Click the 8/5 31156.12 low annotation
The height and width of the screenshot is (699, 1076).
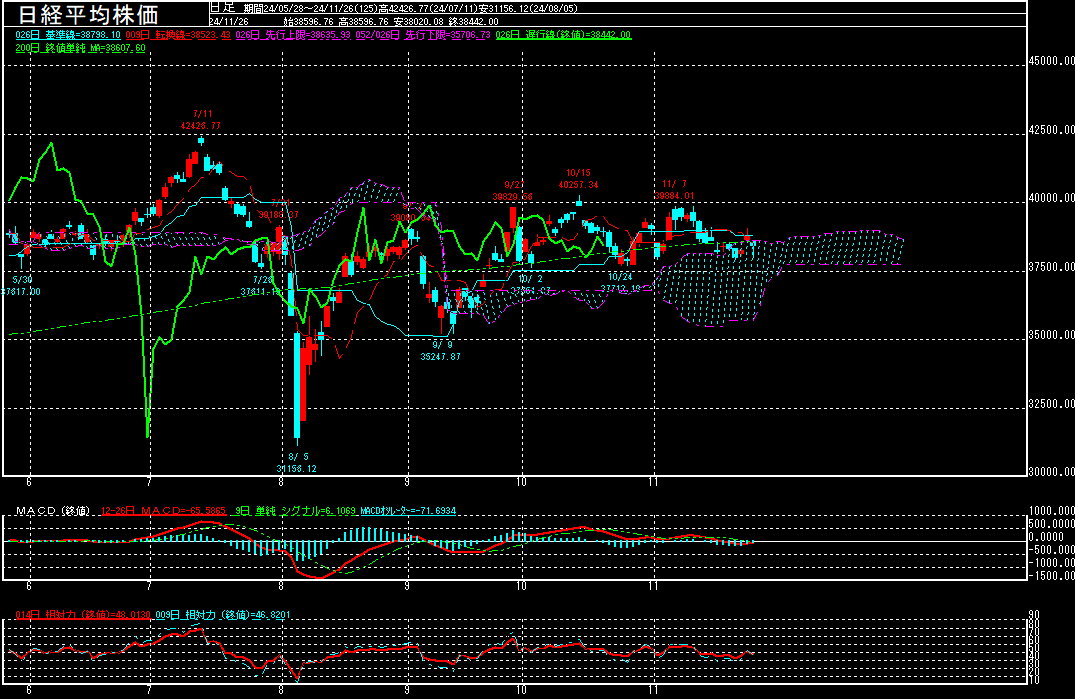pos(297,462)
